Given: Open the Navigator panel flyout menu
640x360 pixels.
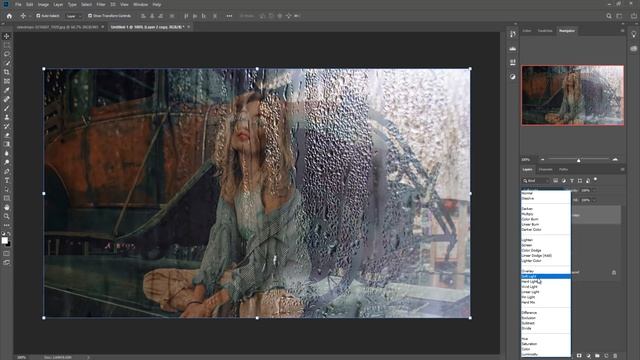Looking at the screenshot, I should coord(622,31).
